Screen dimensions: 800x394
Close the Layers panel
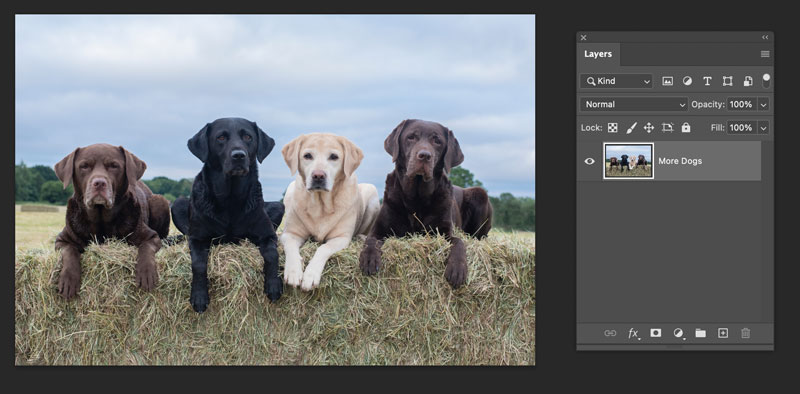tap(584, 37)
